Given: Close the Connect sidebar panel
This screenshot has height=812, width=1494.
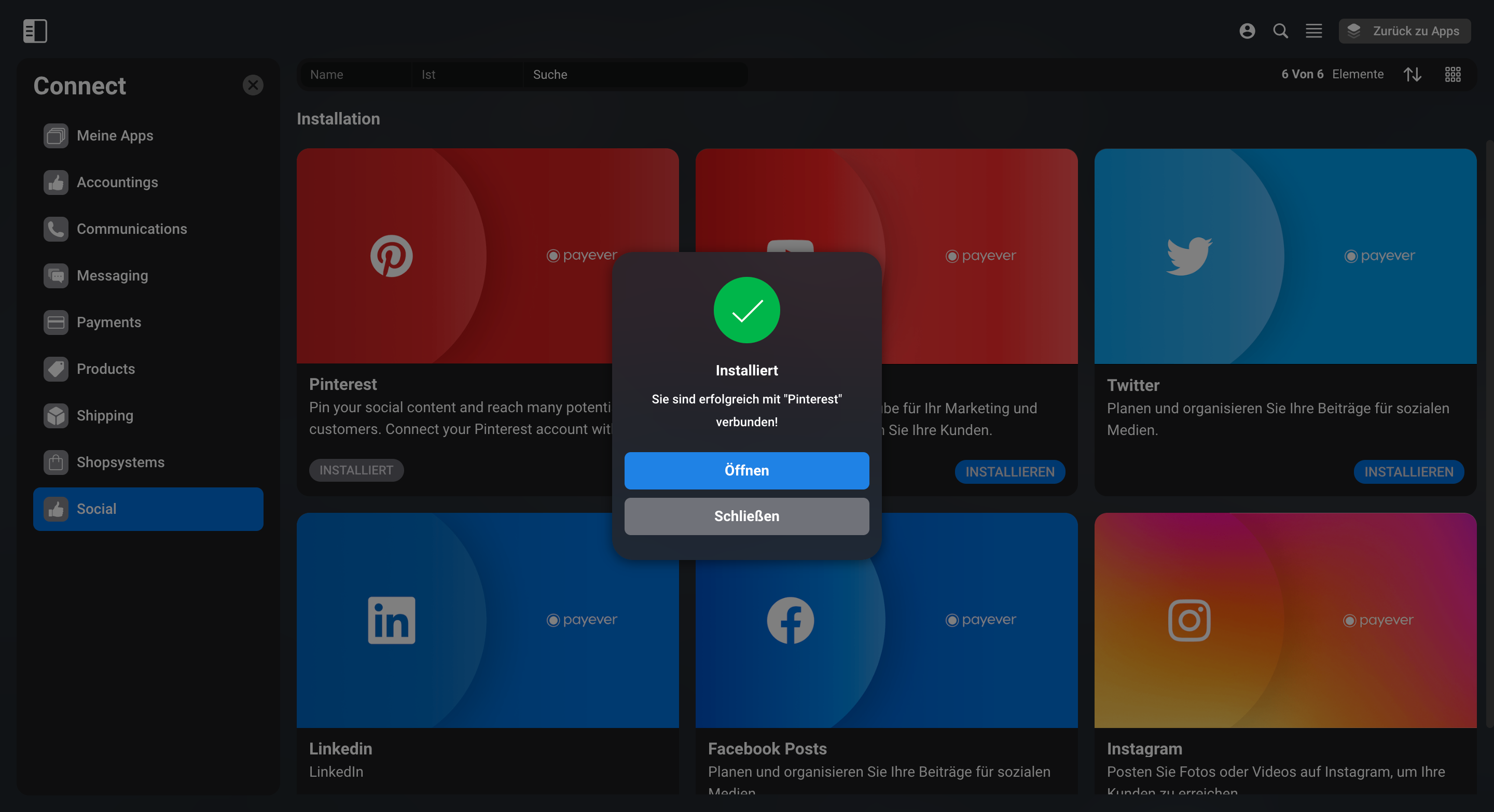Looking at the screenshot, I should pyautogui.click(x=253, y=85).
